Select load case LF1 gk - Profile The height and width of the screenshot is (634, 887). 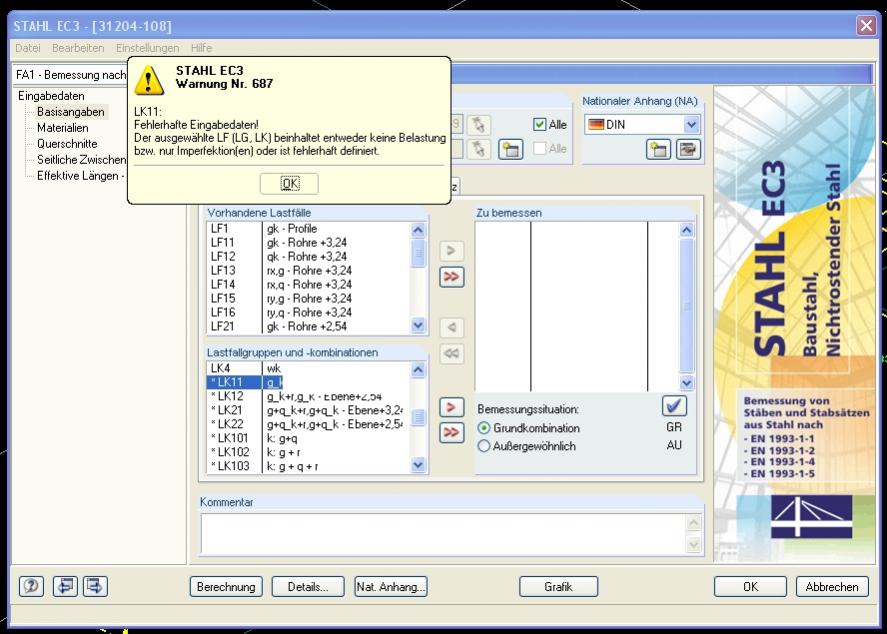(x=309, y=228)
